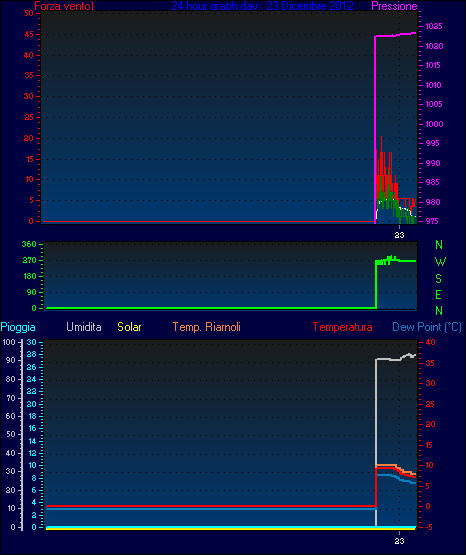The image size is (466, 555).
Task: Click the "Dew Point (°C)" legend label
Action: pos(427,327)
